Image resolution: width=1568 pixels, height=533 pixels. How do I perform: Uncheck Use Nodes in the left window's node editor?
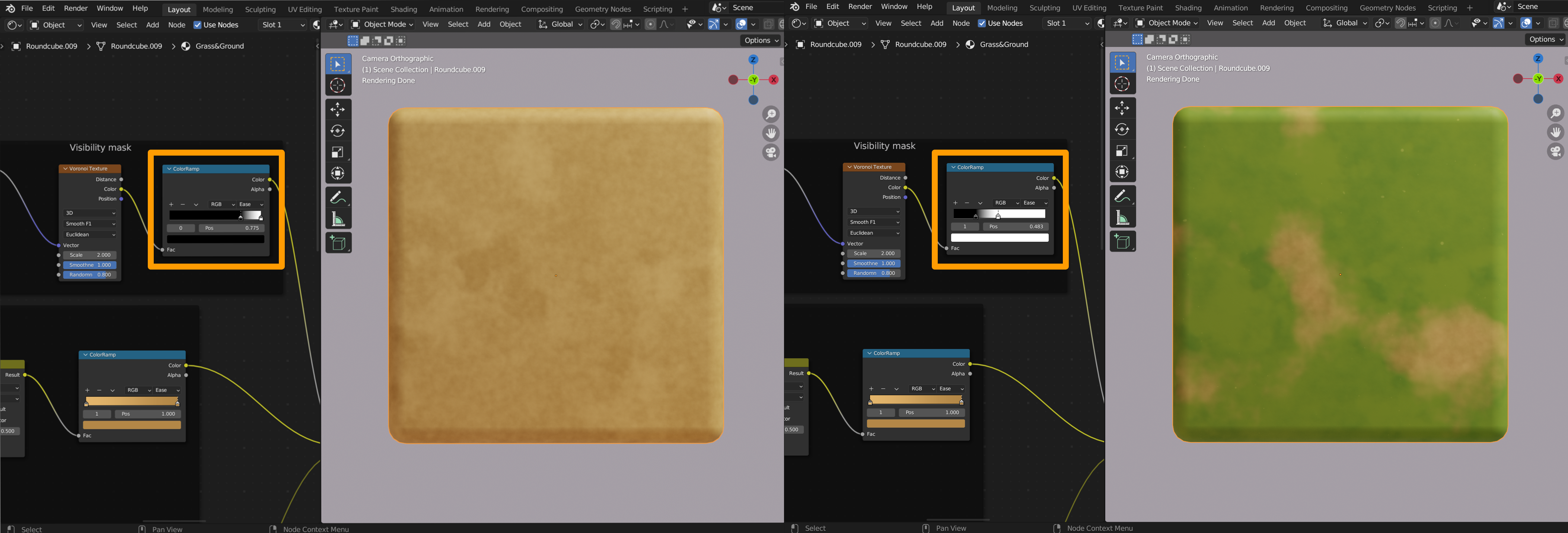pos(197,25)
